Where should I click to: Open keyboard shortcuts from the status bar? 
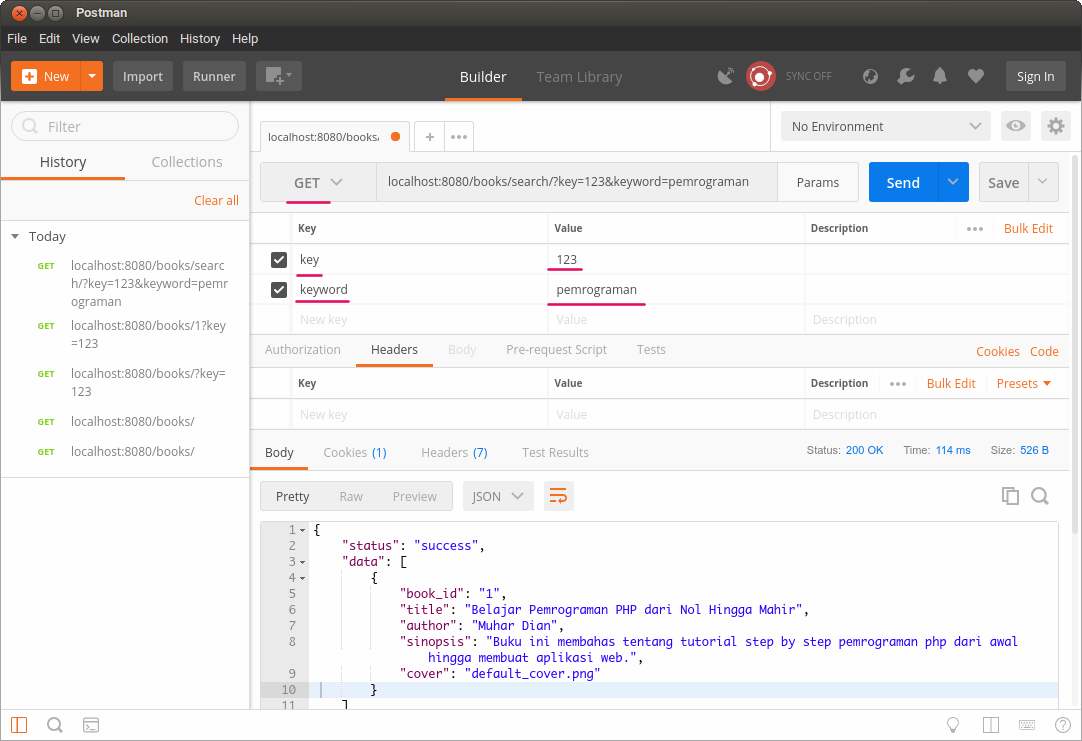pyautogui.click(x=1026, y=724)
